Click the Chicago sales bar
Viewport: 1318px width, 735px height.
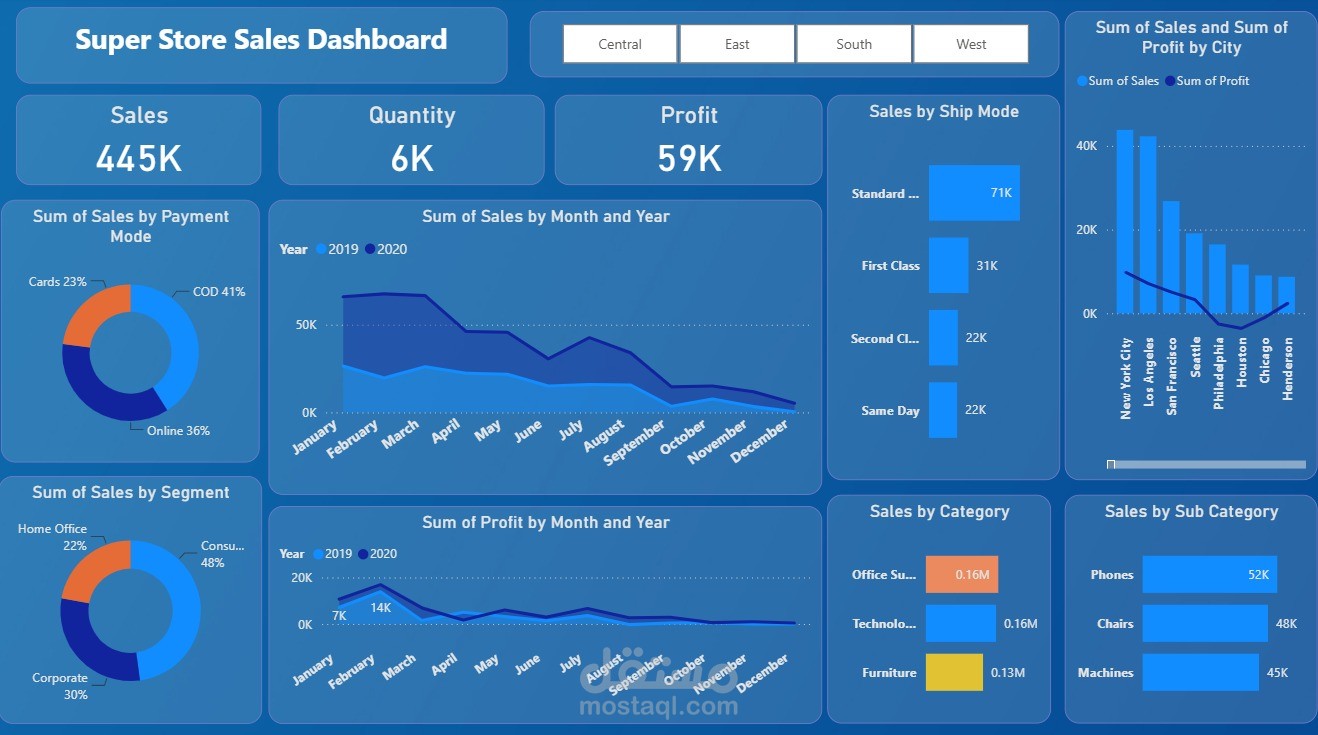click(x=1264, y=295)
